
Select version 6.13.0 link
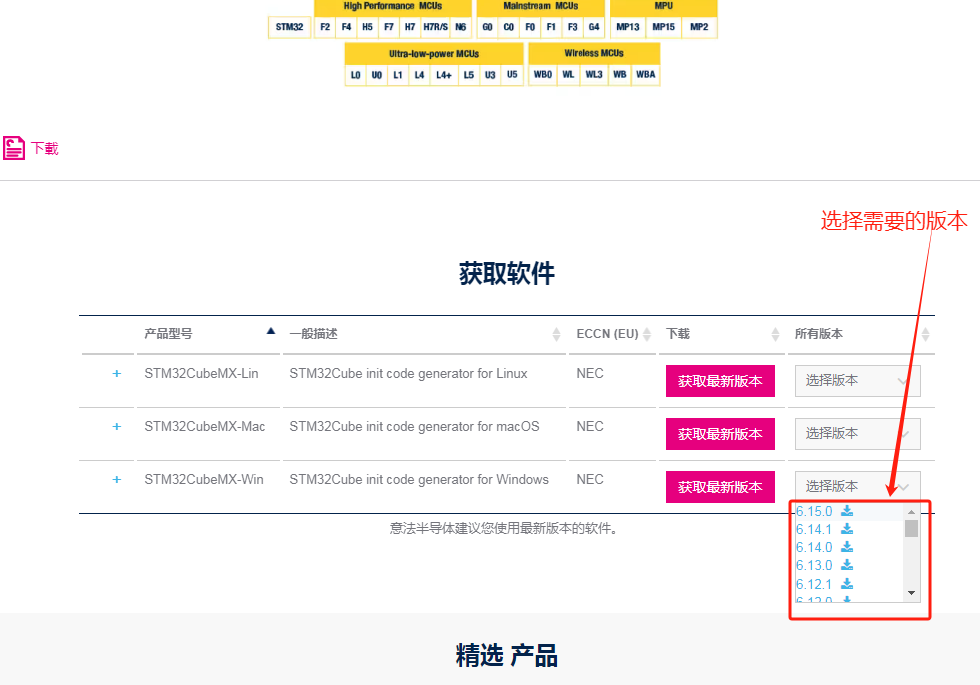pos(814,566)
